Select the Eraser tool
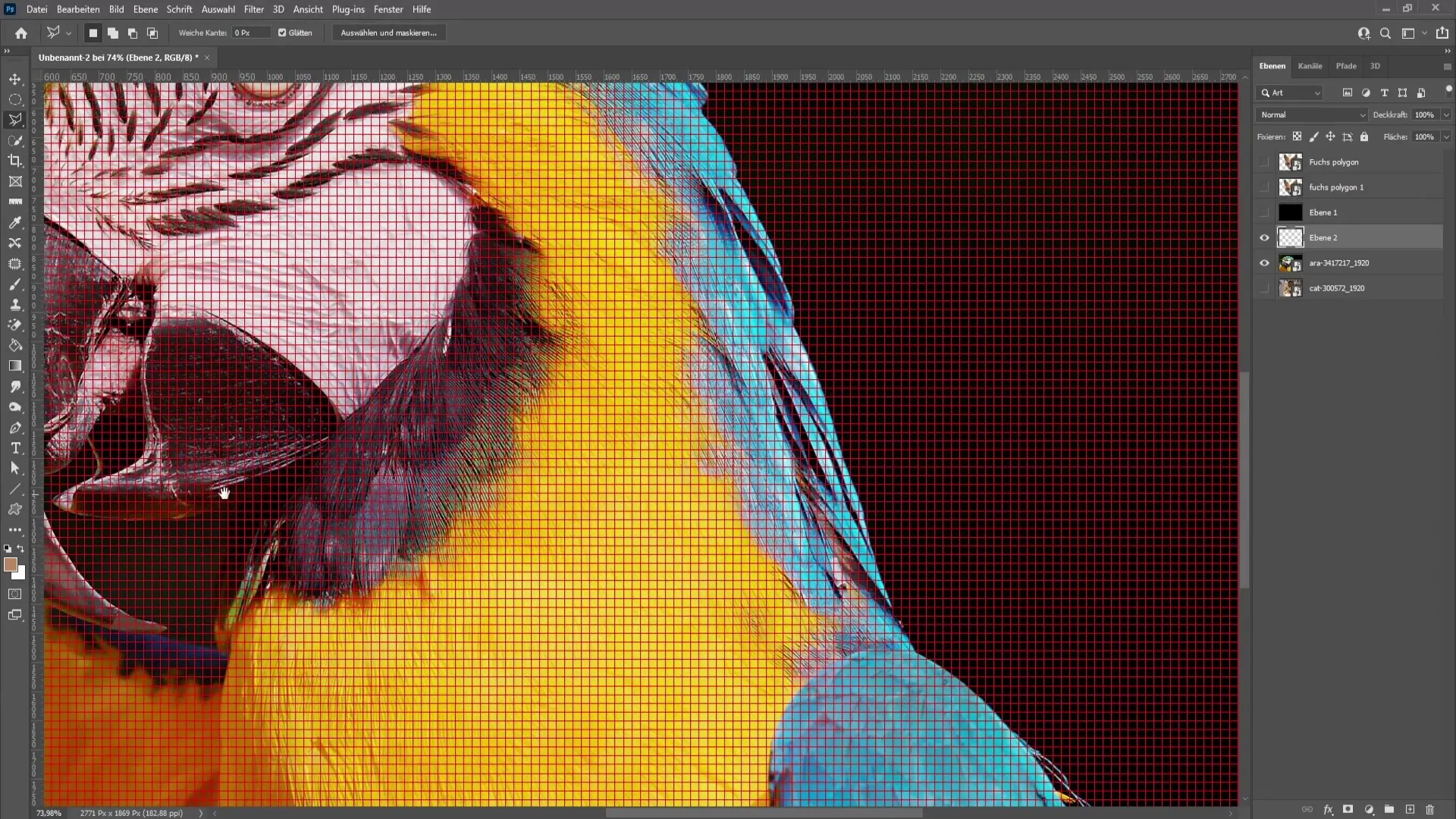The width and height of the screenshot is (1456, 819). pos(14,325)
